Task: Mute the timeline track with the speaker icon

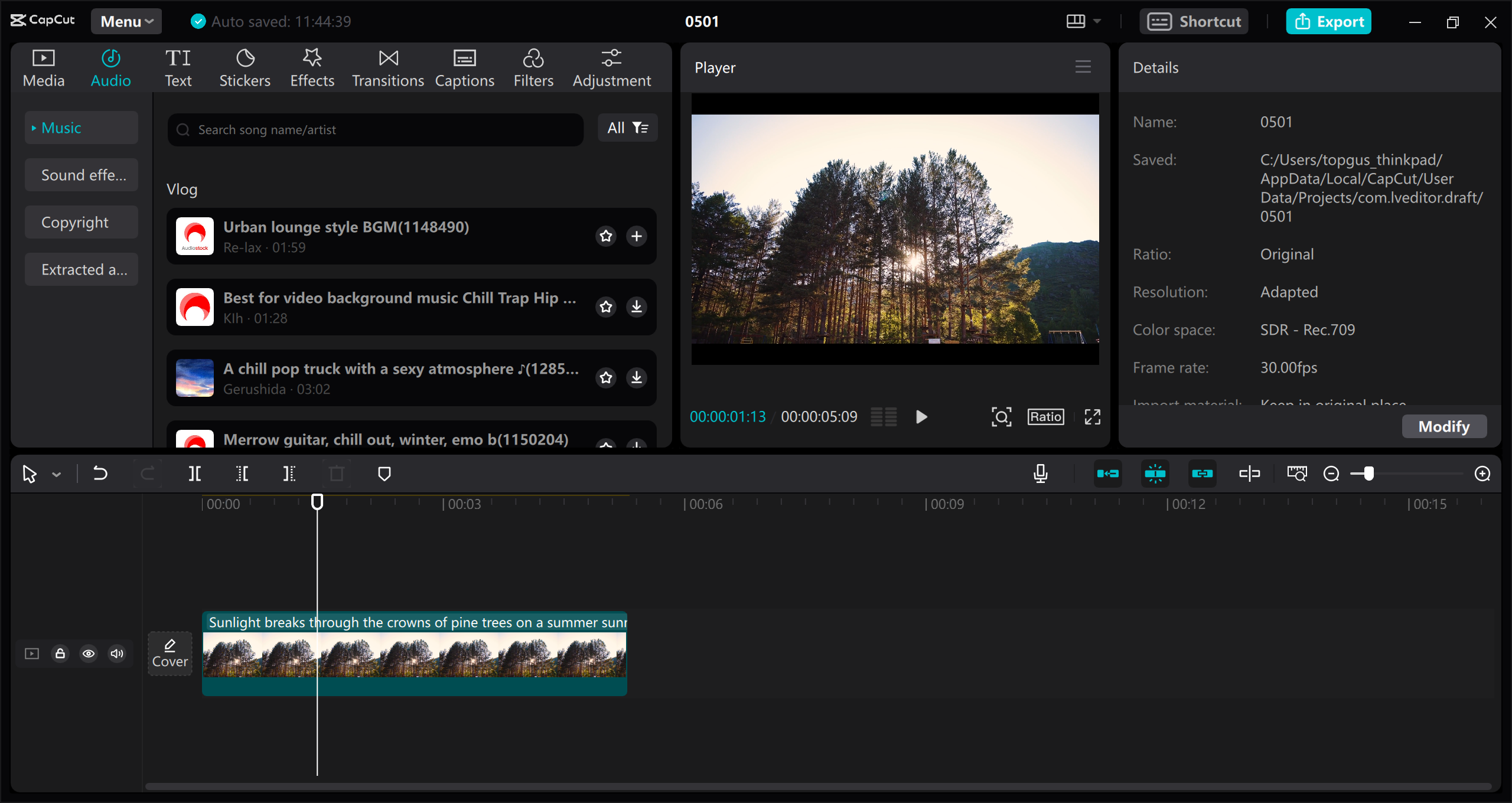Action: point(116,654)
